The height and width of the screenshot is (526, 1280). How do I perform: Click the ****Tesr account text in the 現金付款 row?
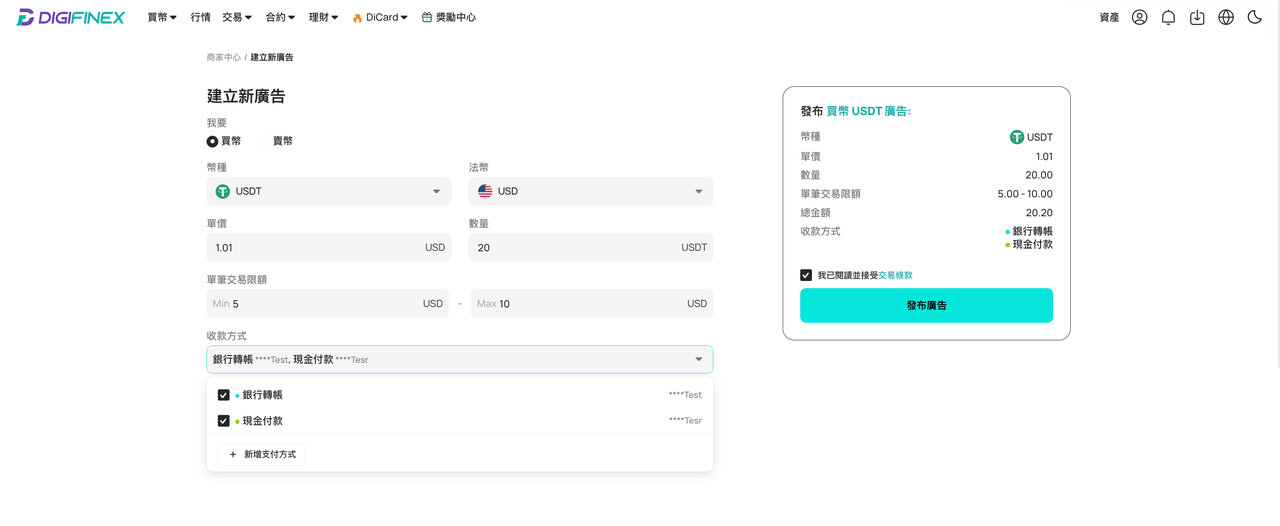point(685,421)
